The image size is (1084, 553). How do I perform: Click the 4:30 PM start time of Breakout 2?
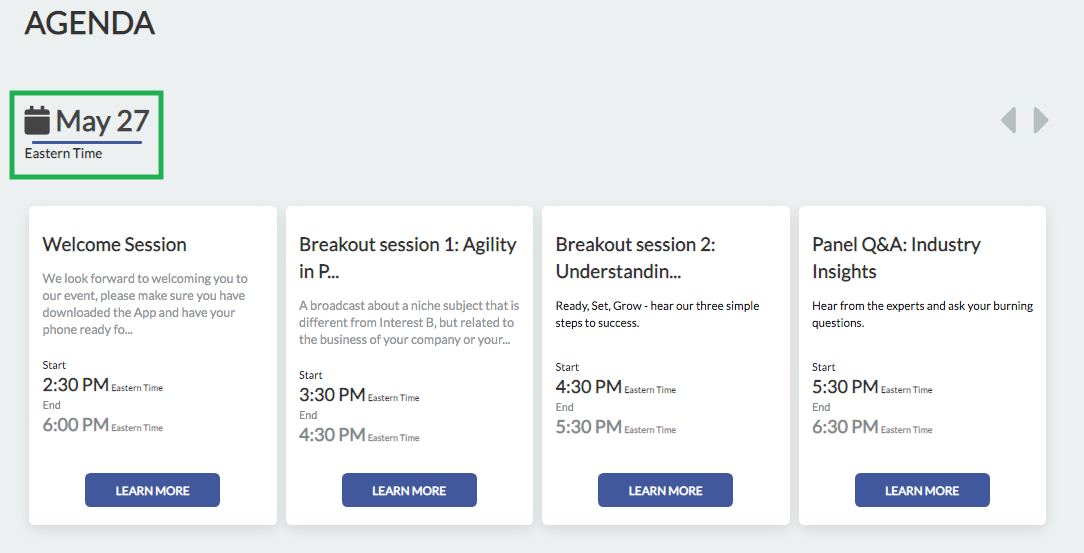point(588,387)
